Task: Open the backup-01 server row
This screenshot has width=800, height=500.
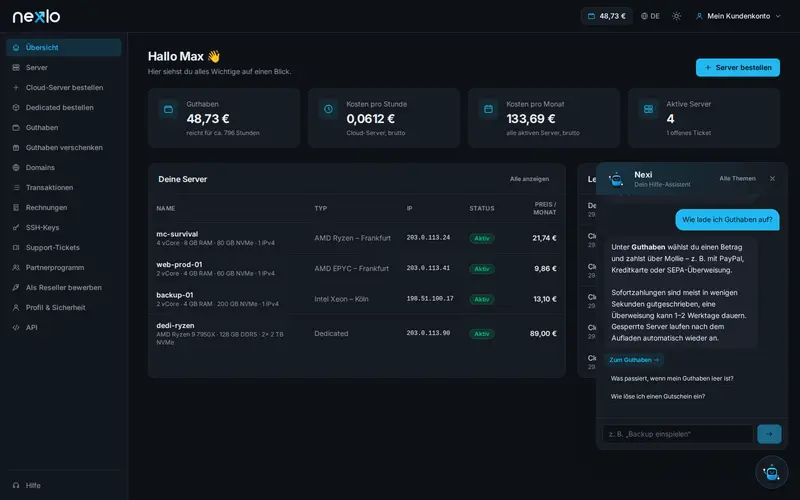Action: [357, 299]
